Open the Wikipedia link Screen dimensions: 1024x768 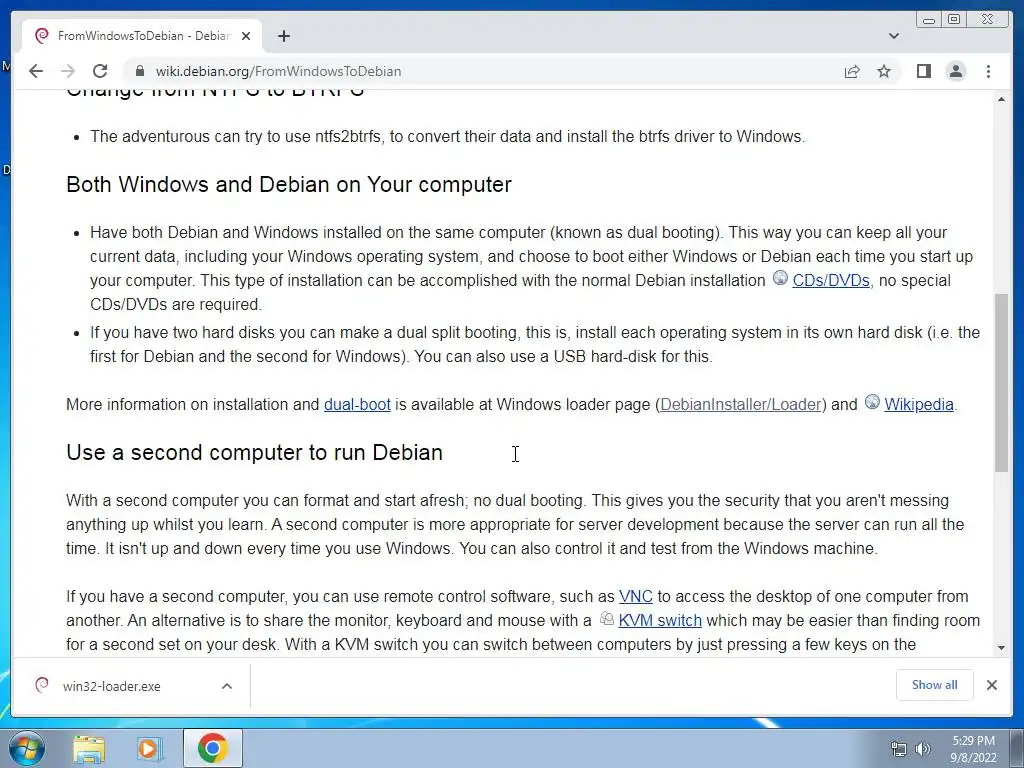pyautogui.click(x=919, y=405)
